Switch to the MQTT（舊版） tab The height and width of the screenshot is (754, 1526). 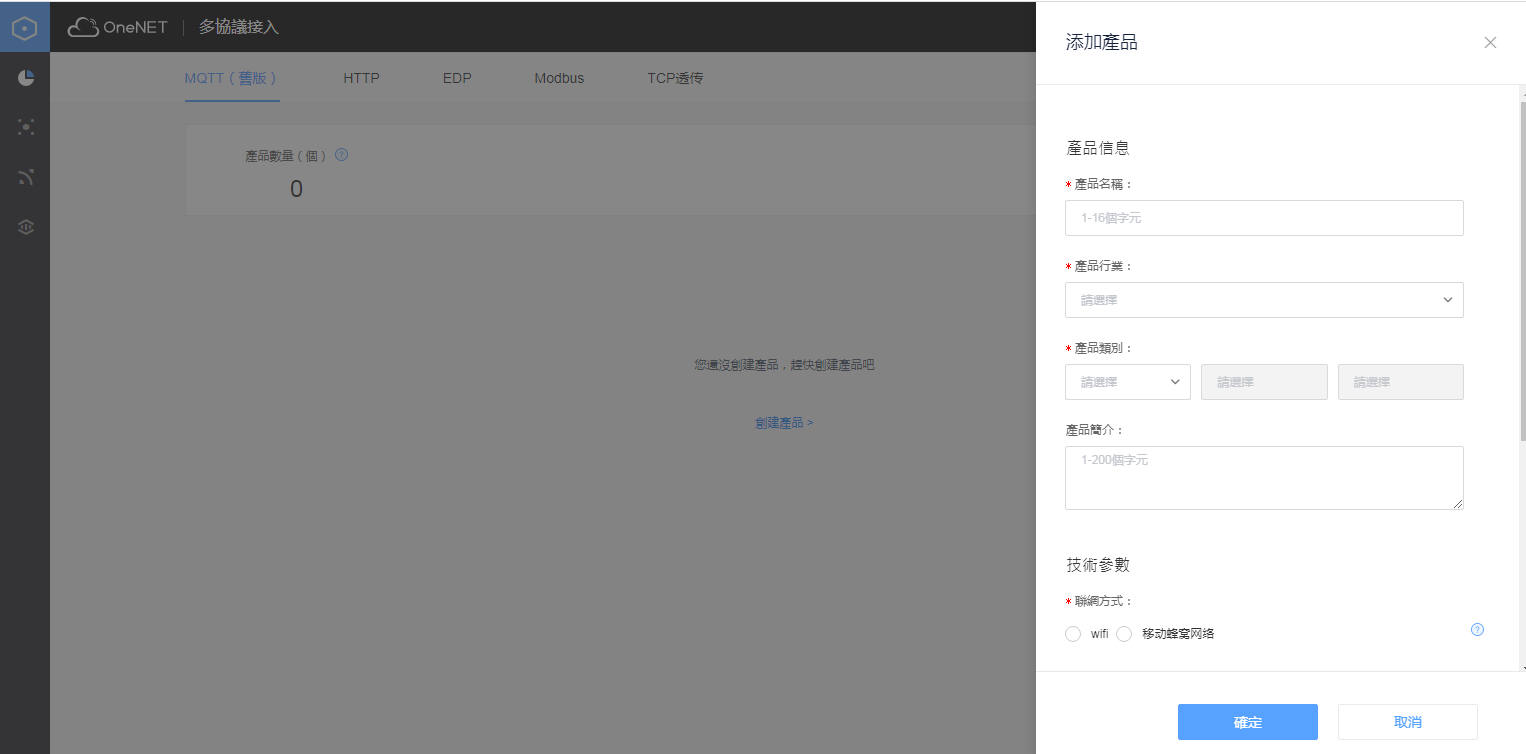(x=232, y=78)
